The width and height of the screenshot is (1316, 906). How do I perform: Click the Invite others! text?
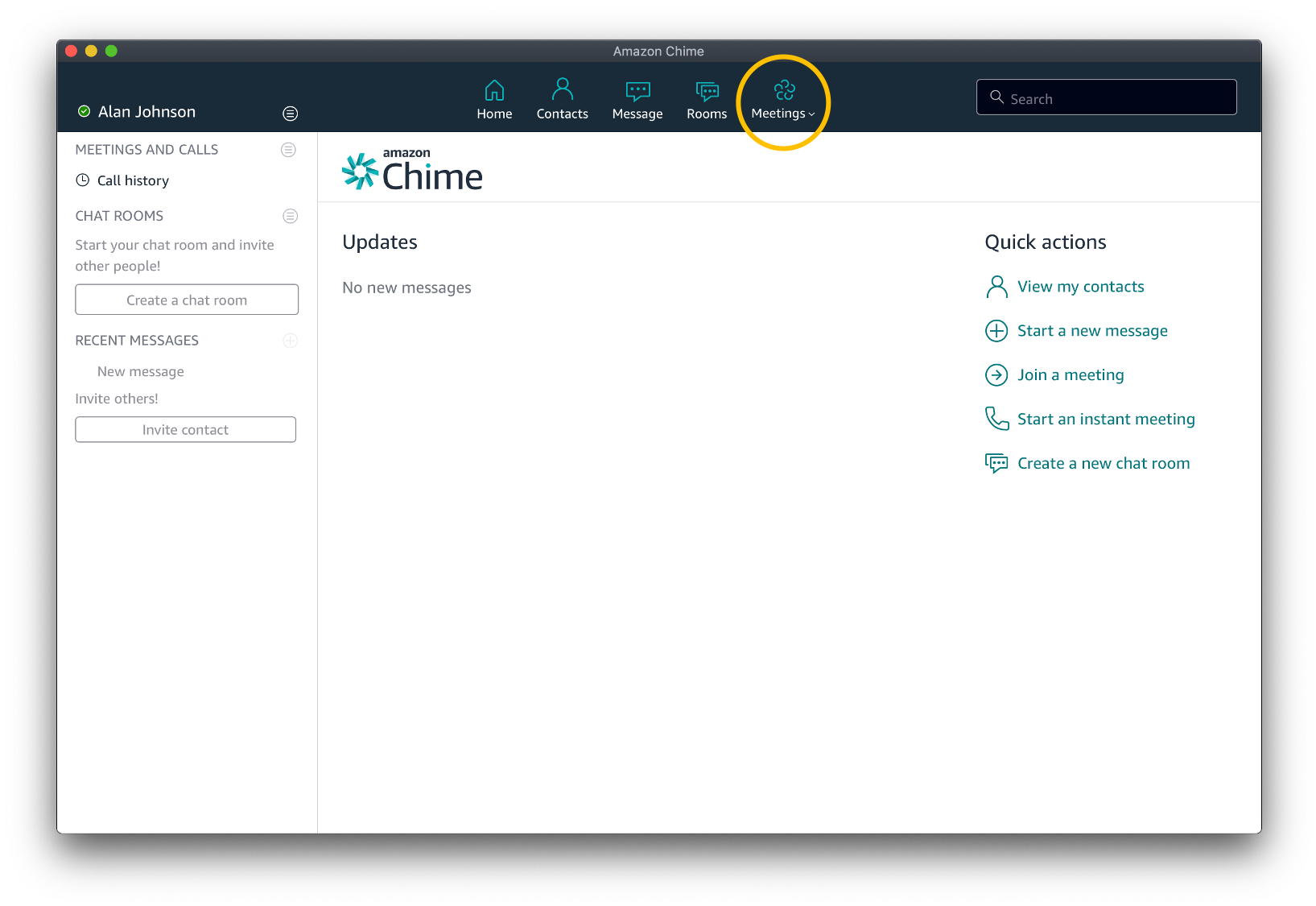pos(117,399)
